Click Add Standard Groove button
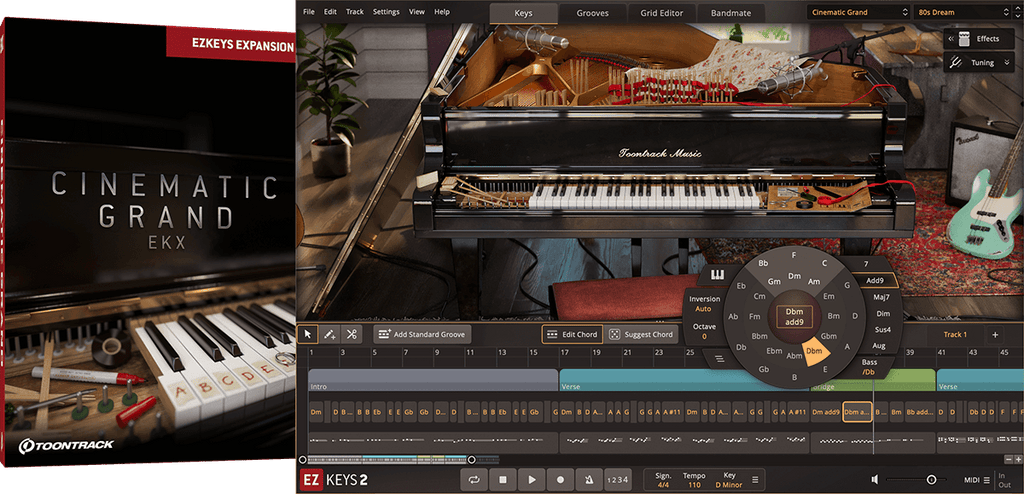Viewport: 1024px width, 494px height. click(x=422, y=335)
